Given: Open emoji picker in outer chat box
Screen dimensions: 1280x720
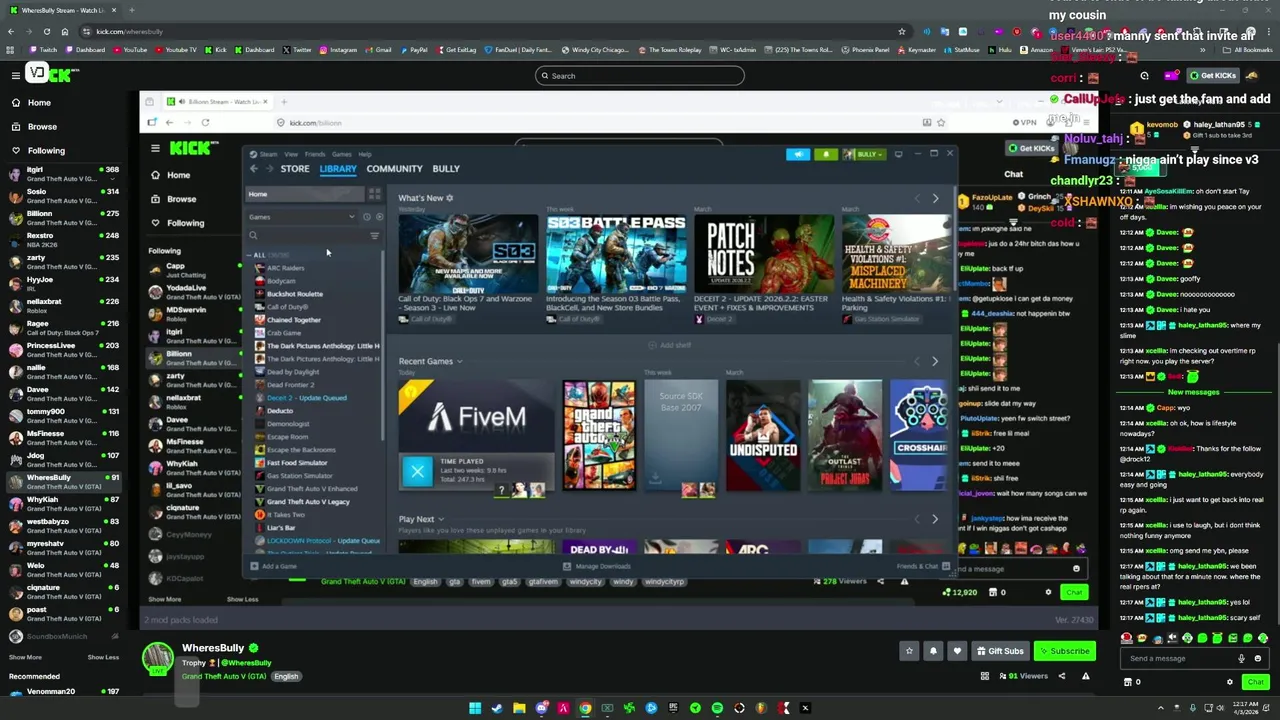Looking at the screenshot, I should pyautogui.click(x=1257, y=659).
